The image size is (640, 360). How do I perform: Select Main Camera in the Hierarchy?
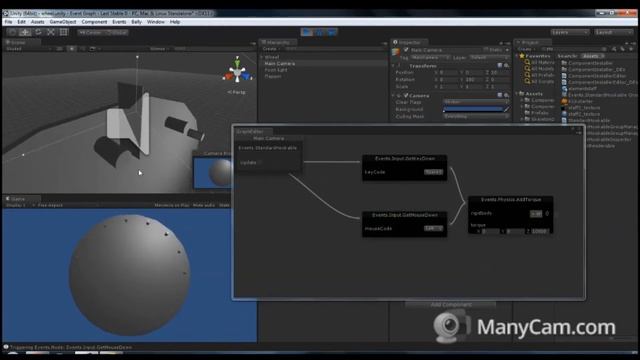coord(280,63)
